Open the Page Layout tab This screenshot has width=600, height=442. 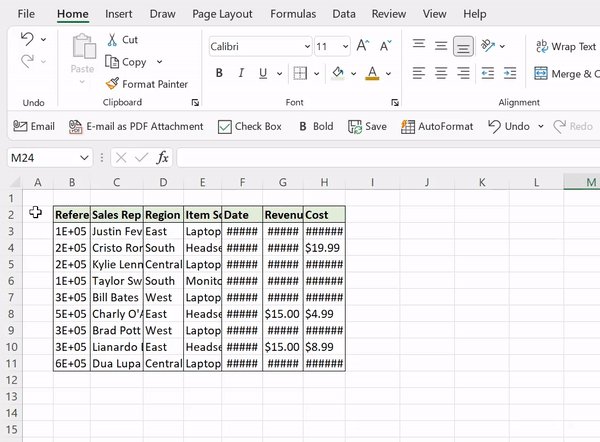pos(222,14)
